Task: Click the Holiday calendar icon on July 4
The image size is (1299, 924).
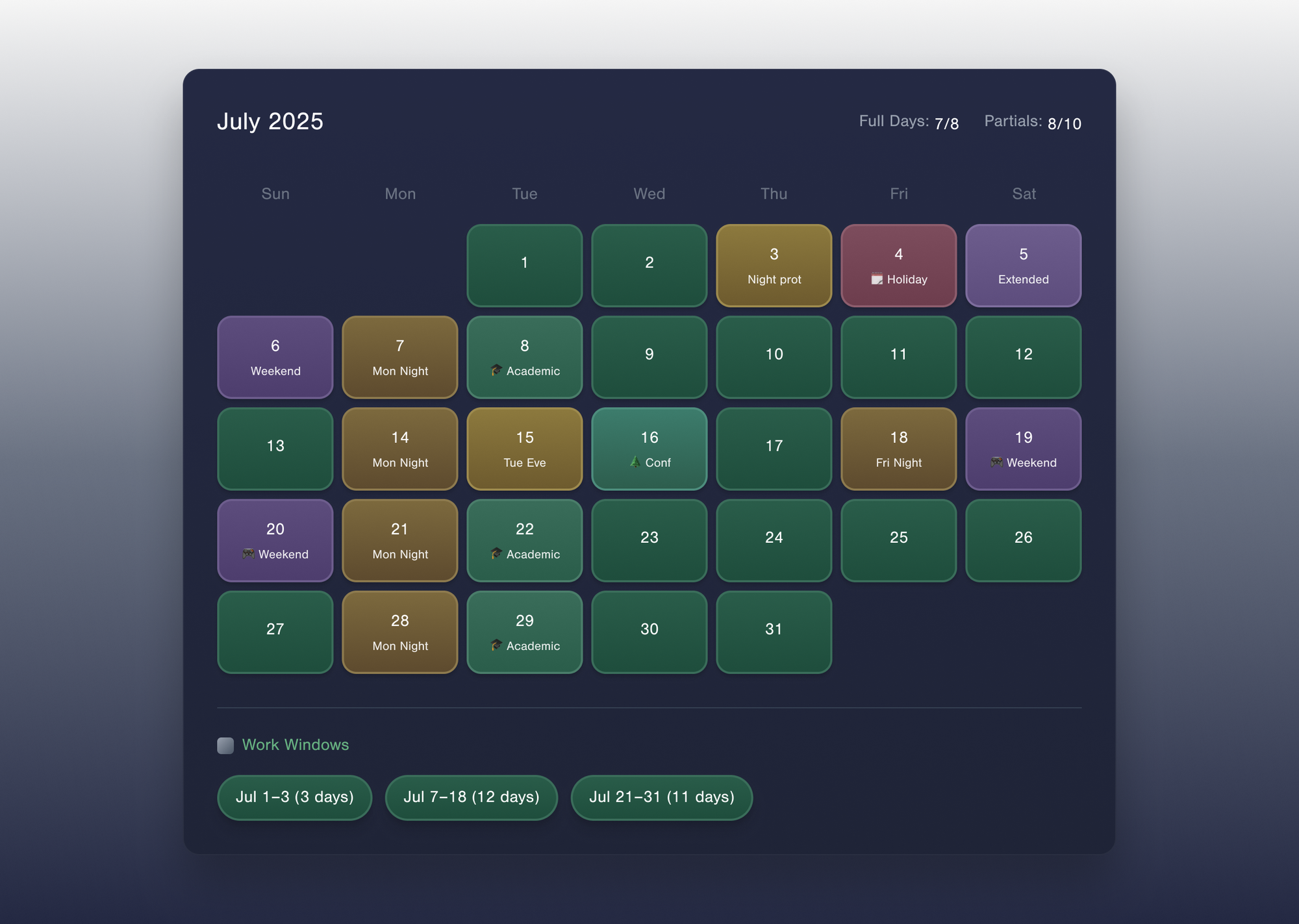Action: 877,279
